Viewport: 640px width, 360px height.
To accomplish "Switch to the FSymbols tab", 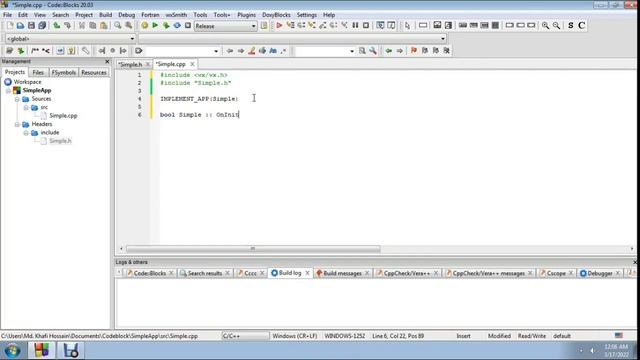I will (64, 72).
